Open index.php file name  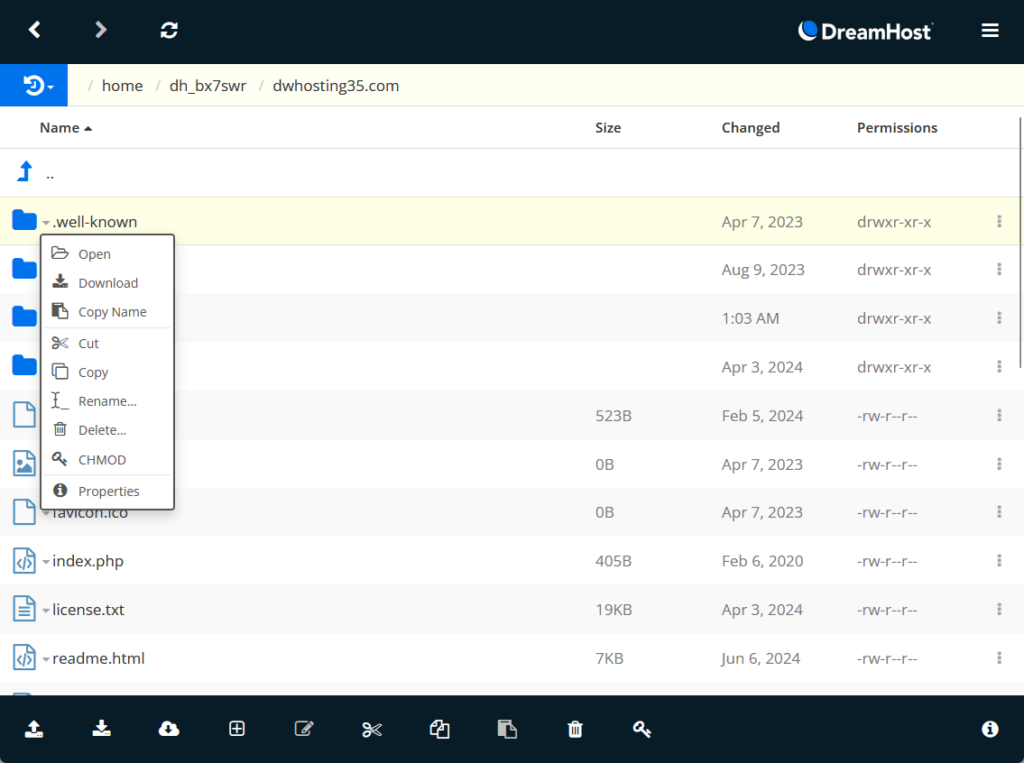click(x=88, y=561)
